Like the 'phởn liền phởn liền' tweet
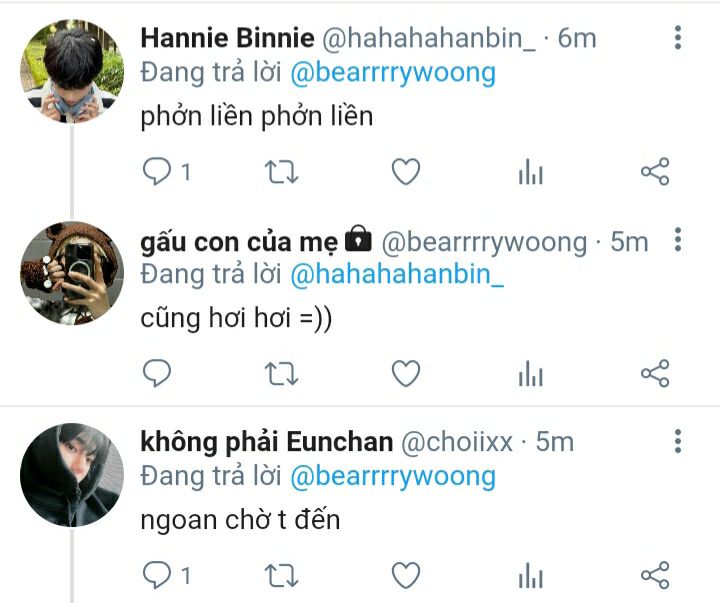 tap(406, 172)
